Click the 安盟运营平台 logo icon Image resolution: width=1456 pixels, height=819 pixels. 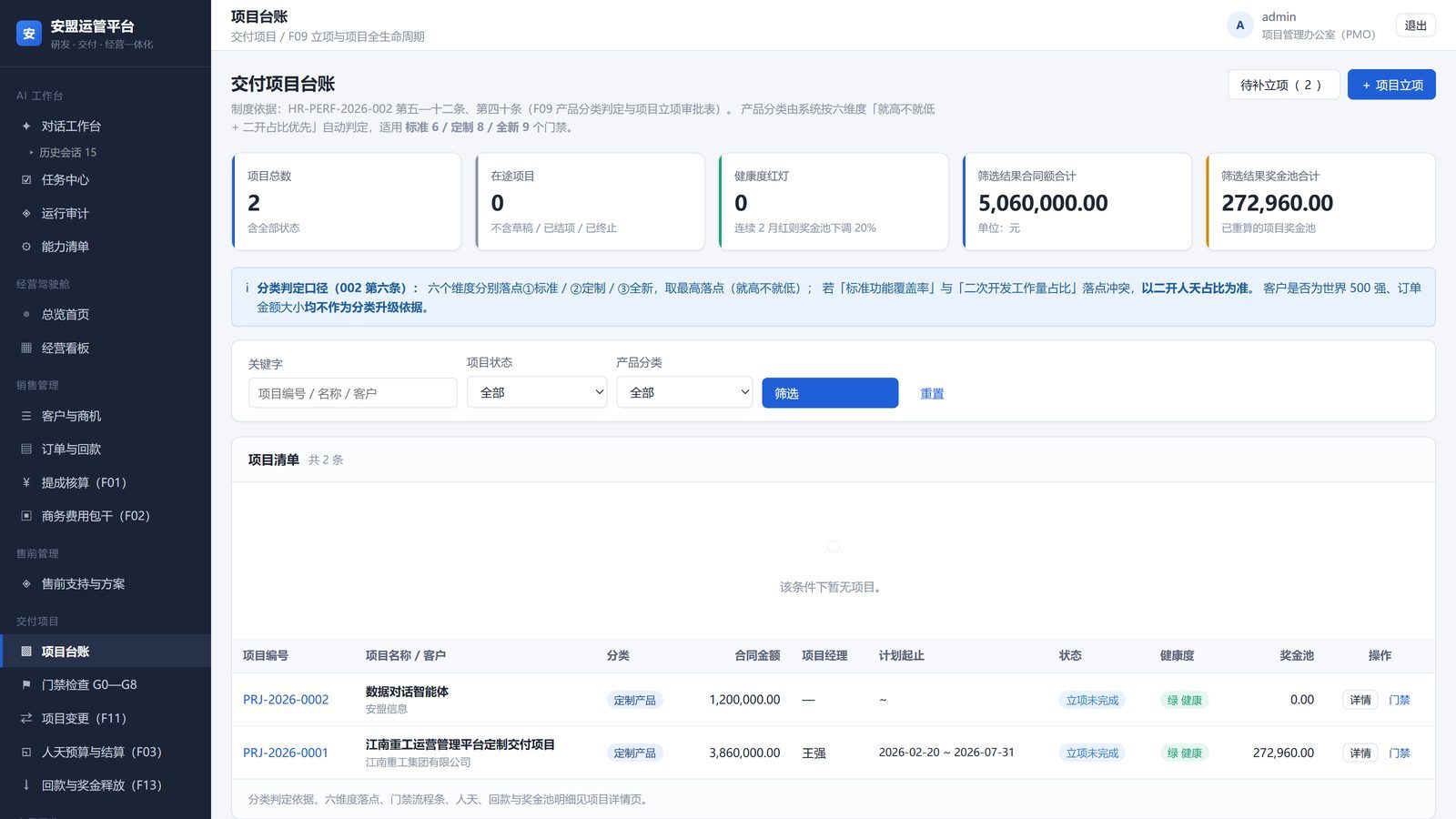point(29,34)
